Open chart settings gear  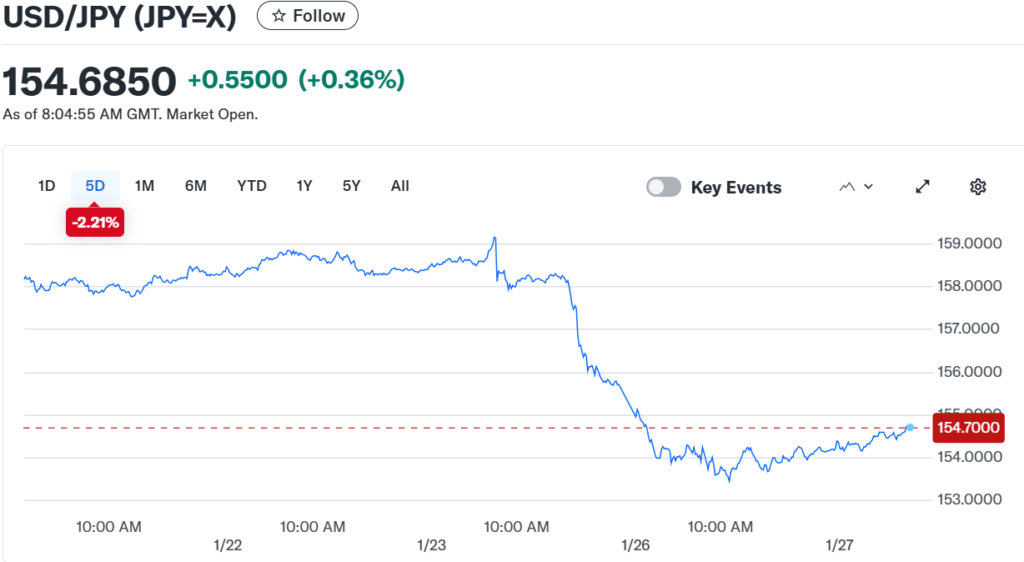pos(978,187)
